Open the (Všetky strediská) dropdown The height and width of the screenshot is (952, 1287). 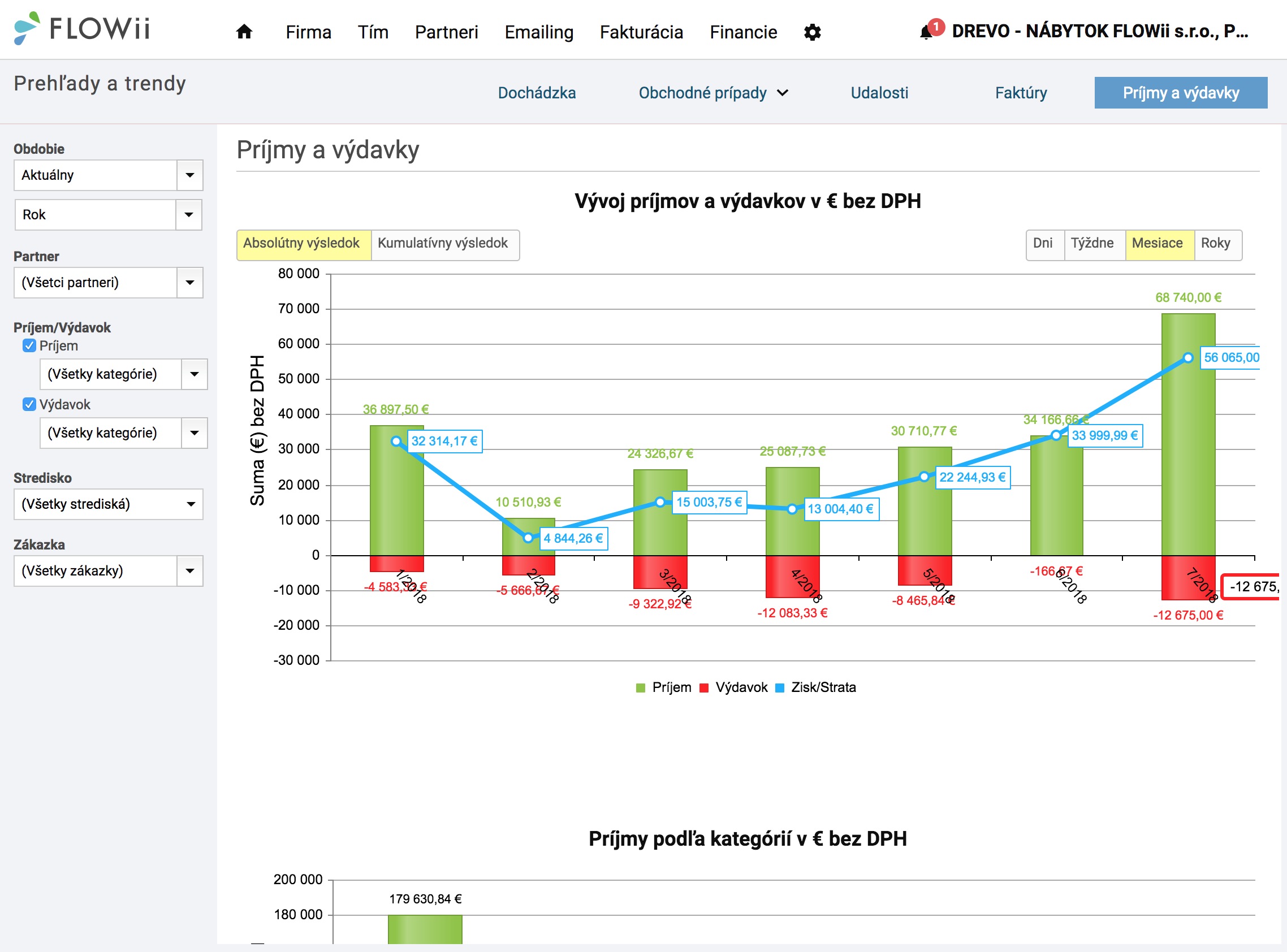109,504
